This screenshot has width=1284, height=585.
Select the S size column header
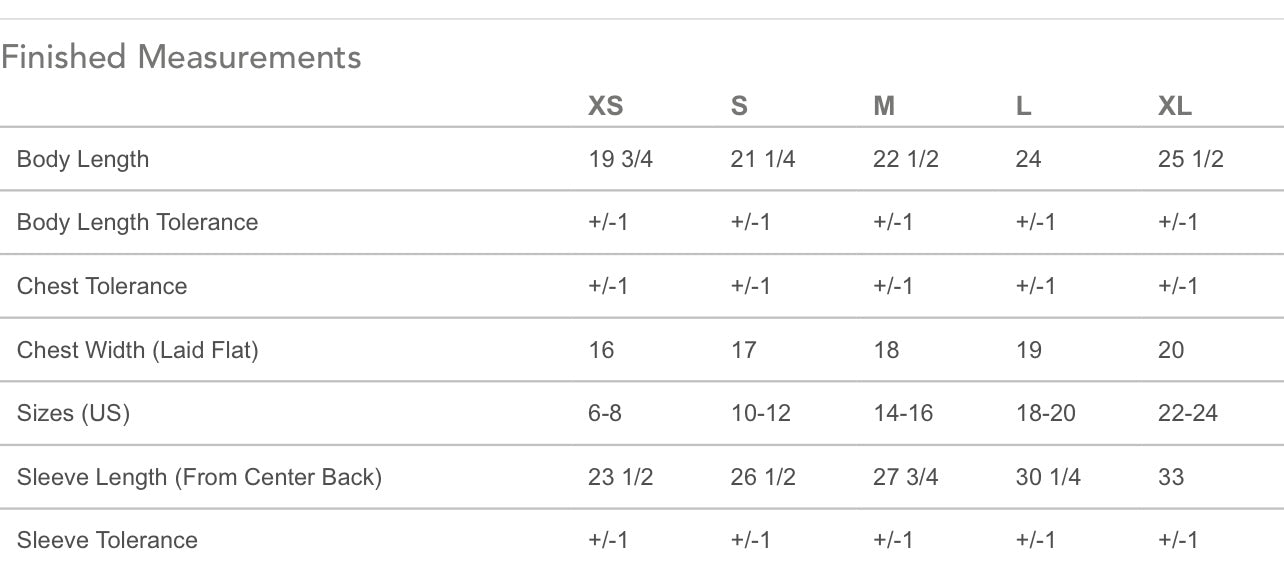[x=739, y=106]
